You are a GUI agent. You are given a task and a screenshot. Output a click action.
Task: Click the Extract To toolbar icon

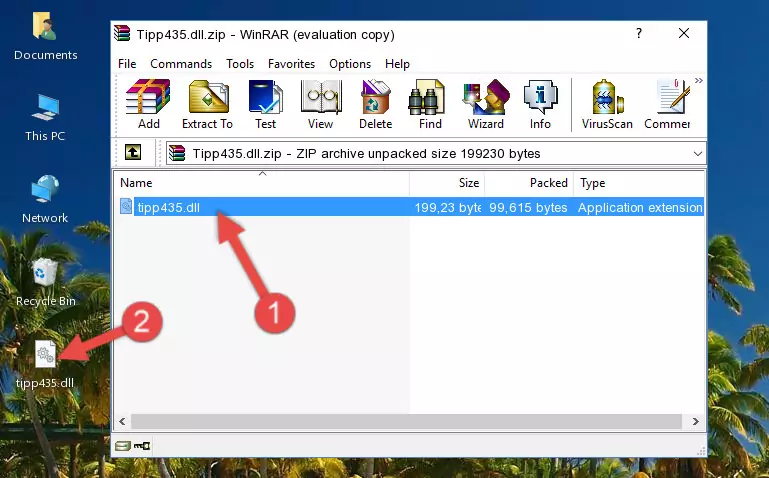point(207,104)
